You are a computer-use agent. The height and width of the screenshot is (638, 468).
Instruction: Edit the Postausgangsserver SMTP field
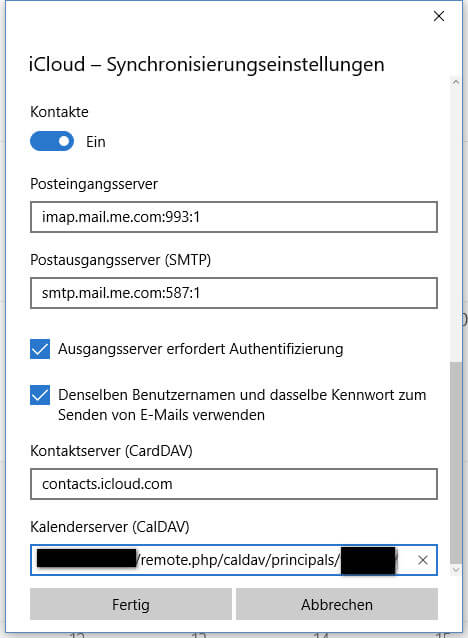pos(234,293)
